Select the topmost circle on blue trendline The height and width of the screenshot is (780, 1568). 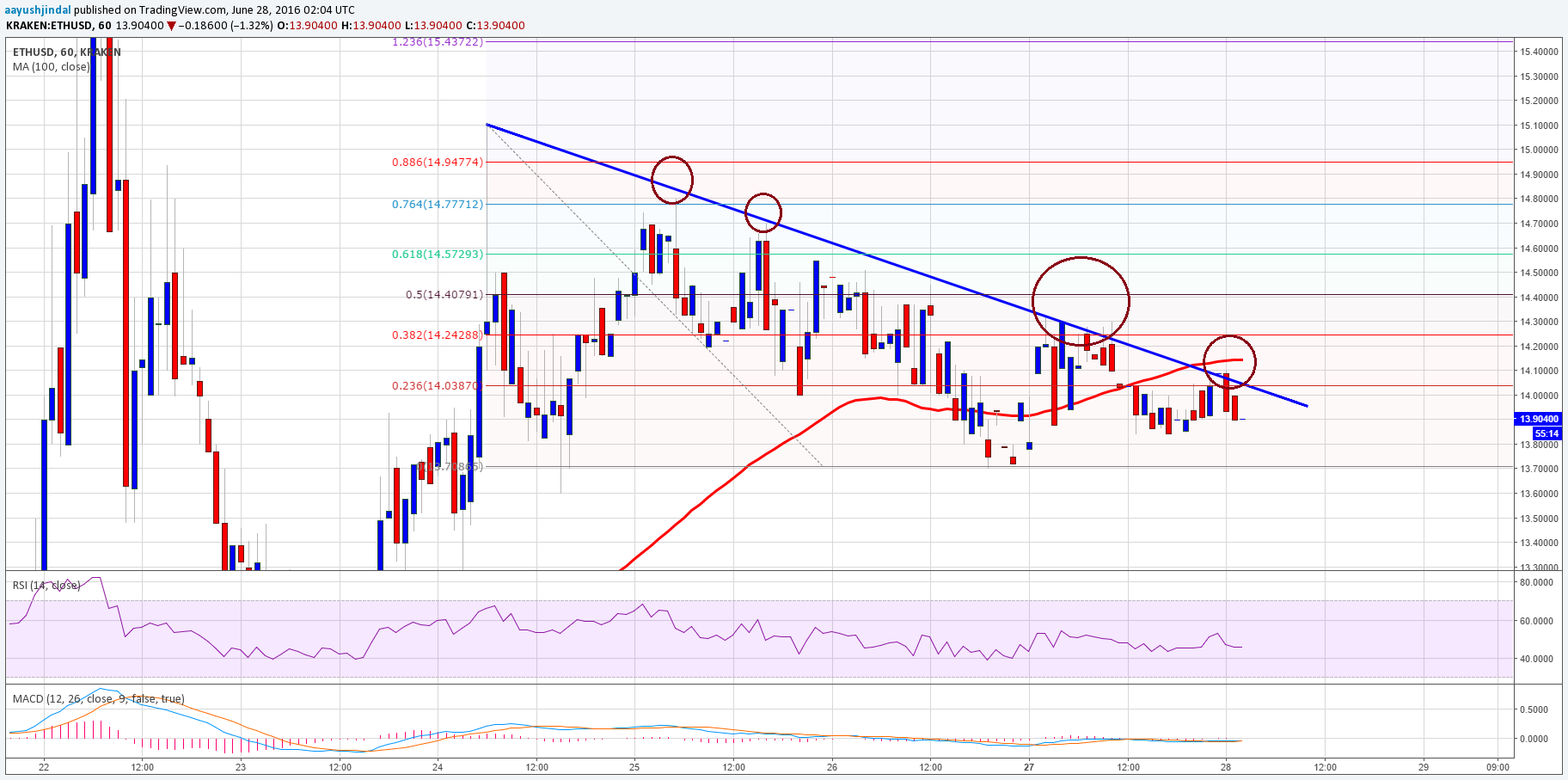[672, 180]
